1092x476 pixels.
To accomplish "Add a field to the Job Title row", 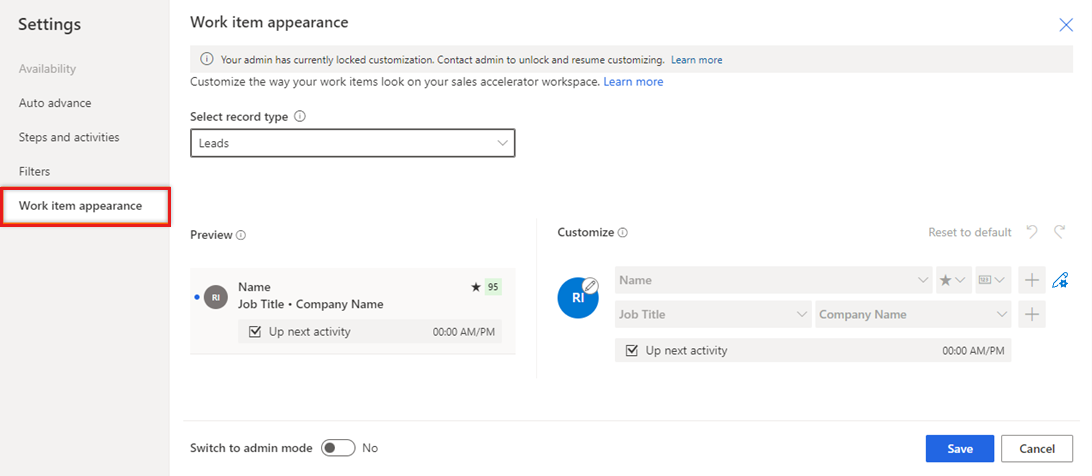I will (1031, 315).
